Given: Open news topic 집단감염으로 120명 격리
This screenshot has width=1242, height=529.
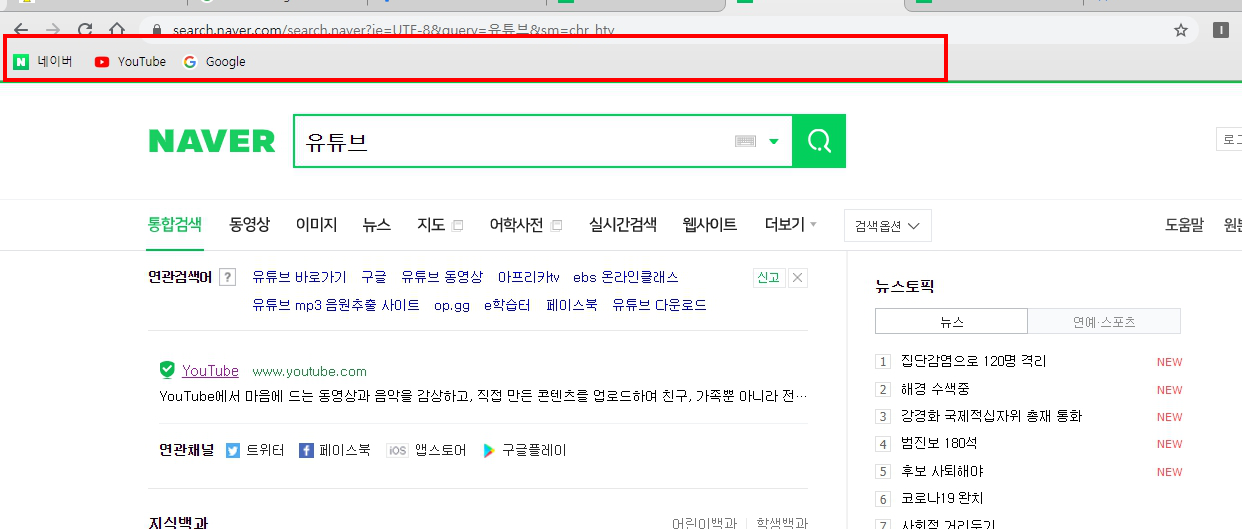Looking at the screenshot, I should click(x=973, y=361).
